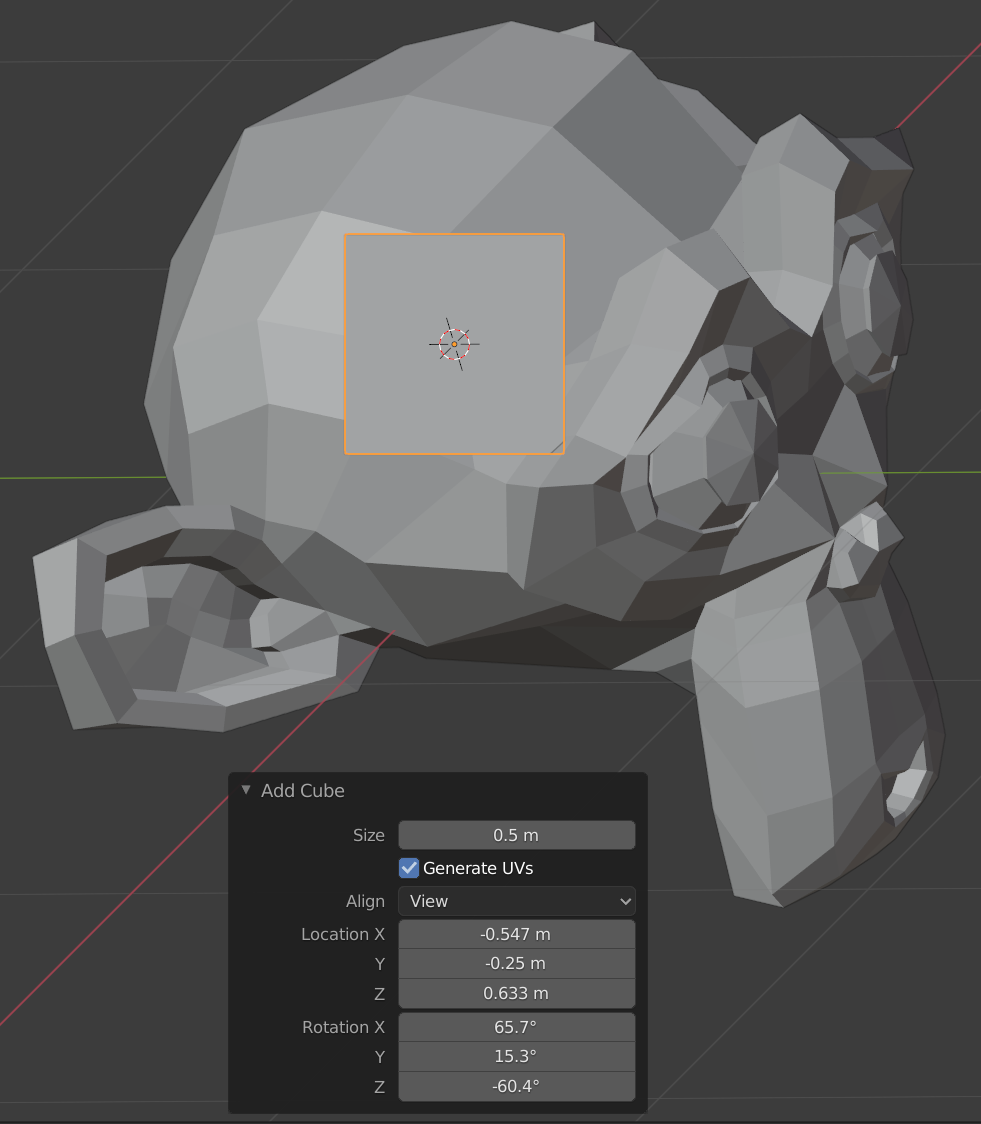Viewport: 981px width, 1124px height.
Task: Click the cube's orange origin point
Action: click(453, 343)
